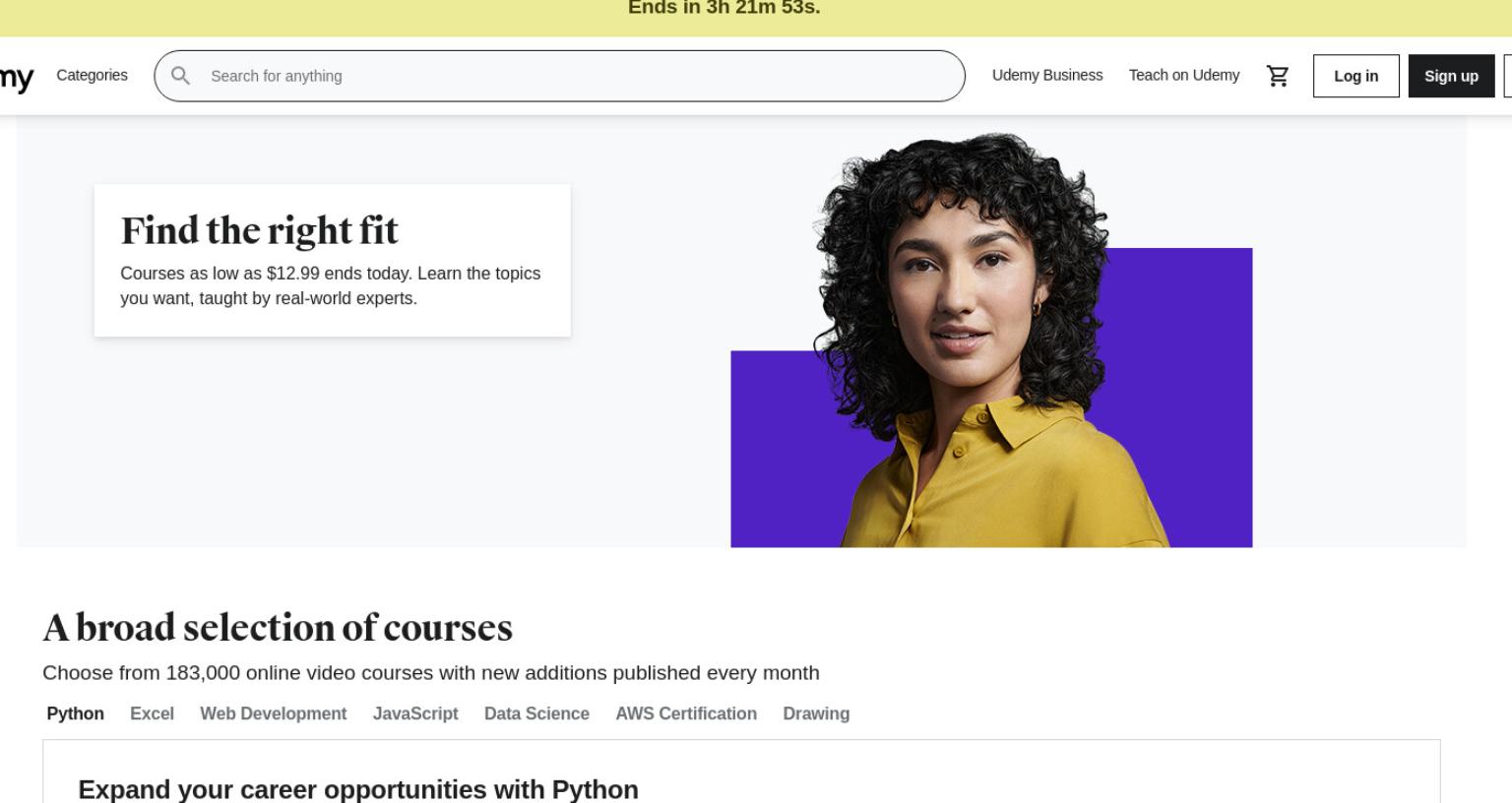Screen dimensions: 1512x803
Task: Open the shopping cart icon
Action: [x=1278, y=76]
